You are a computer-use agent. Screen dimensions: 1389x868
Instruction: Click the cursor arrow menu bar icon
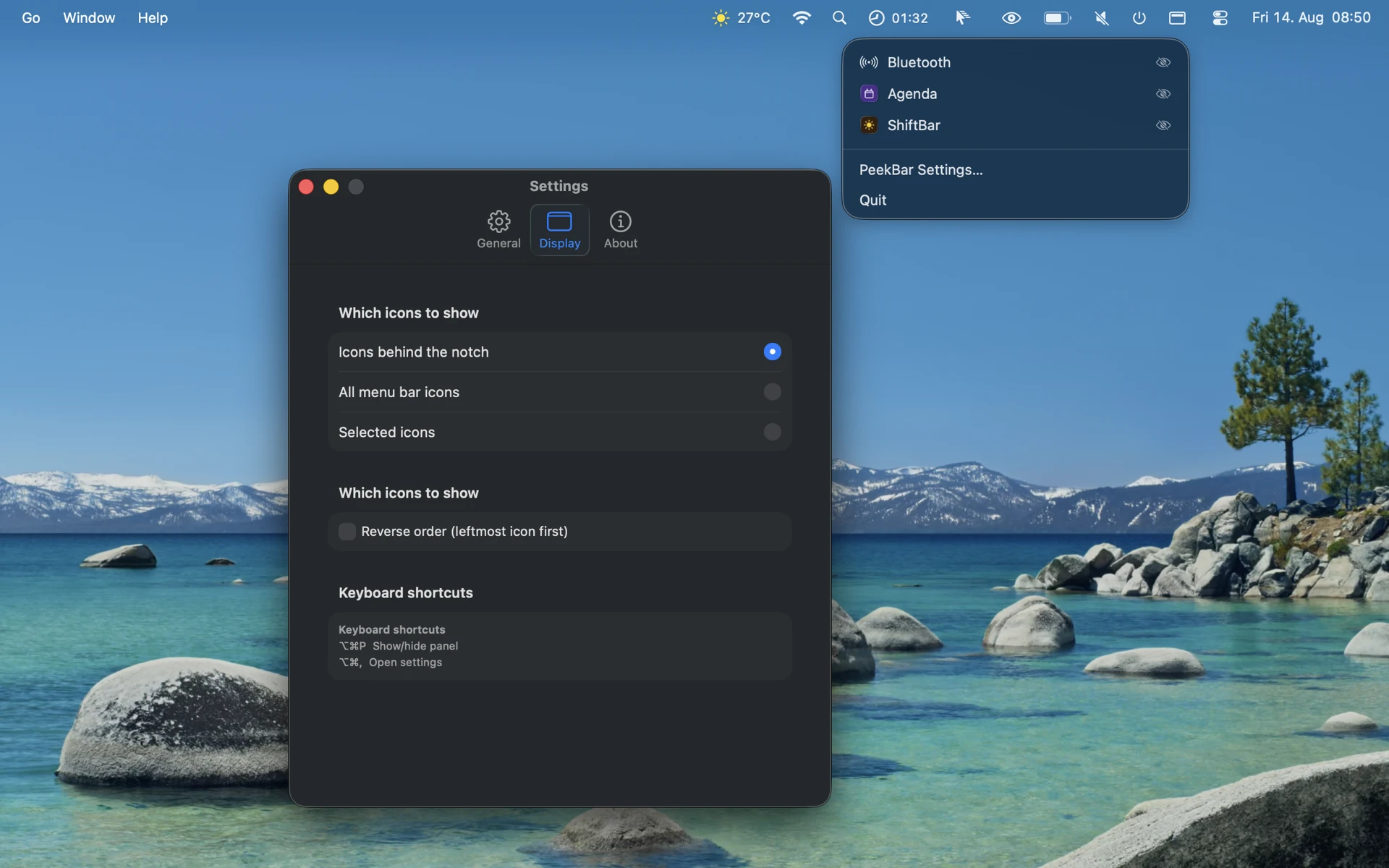(x=962, y=18)
